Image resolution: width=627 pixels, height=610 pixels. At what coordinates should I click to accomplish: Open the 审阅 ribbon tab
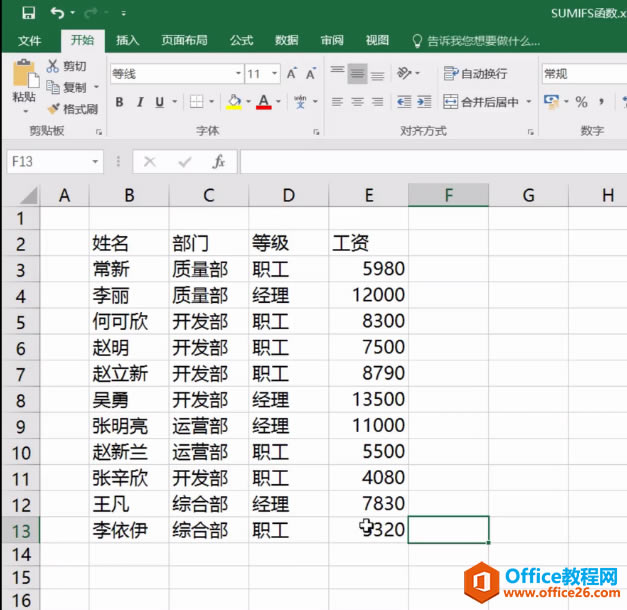332,40
